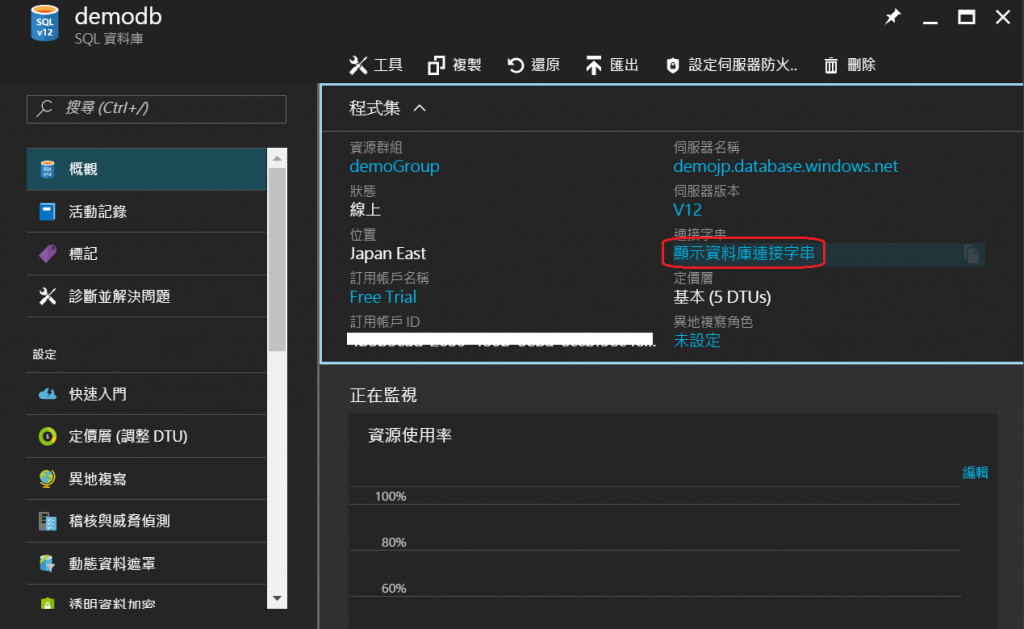Click the 動態資料遮罩 icon
Viewport: 1024px width, 629px height.
tap(47, 563)
